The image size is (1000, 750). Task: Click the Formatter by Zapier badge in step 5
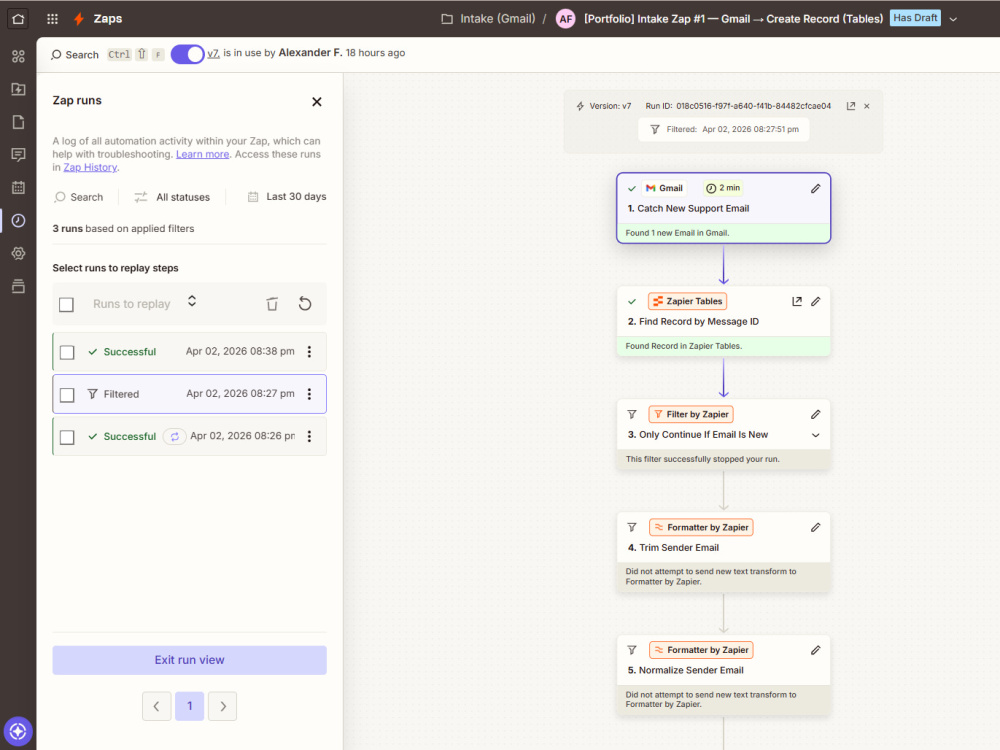(x=701, y=650)
